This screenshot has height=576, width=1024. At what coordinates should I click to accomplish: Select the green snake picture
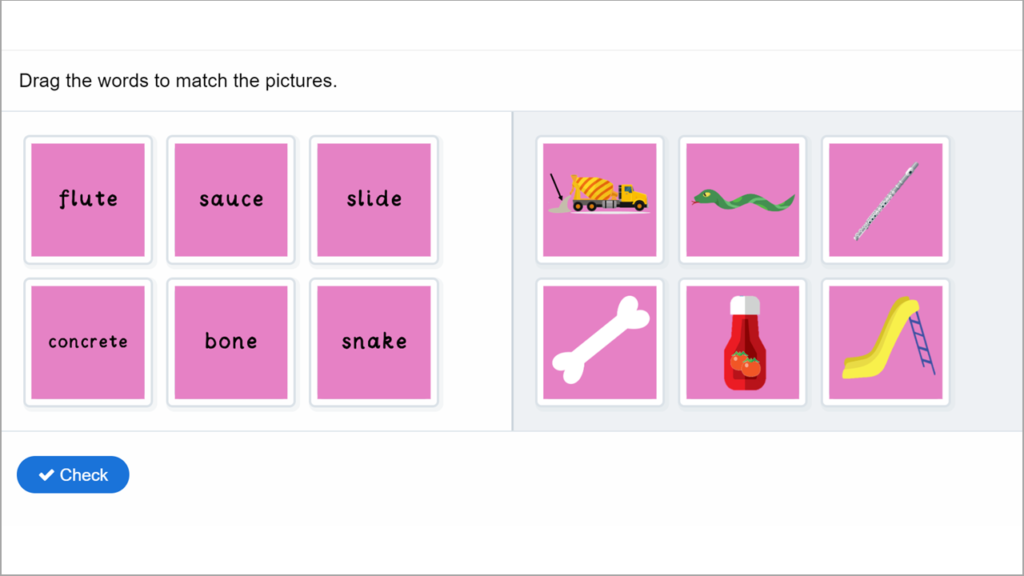pyautogui.click(x=742, y=199)
